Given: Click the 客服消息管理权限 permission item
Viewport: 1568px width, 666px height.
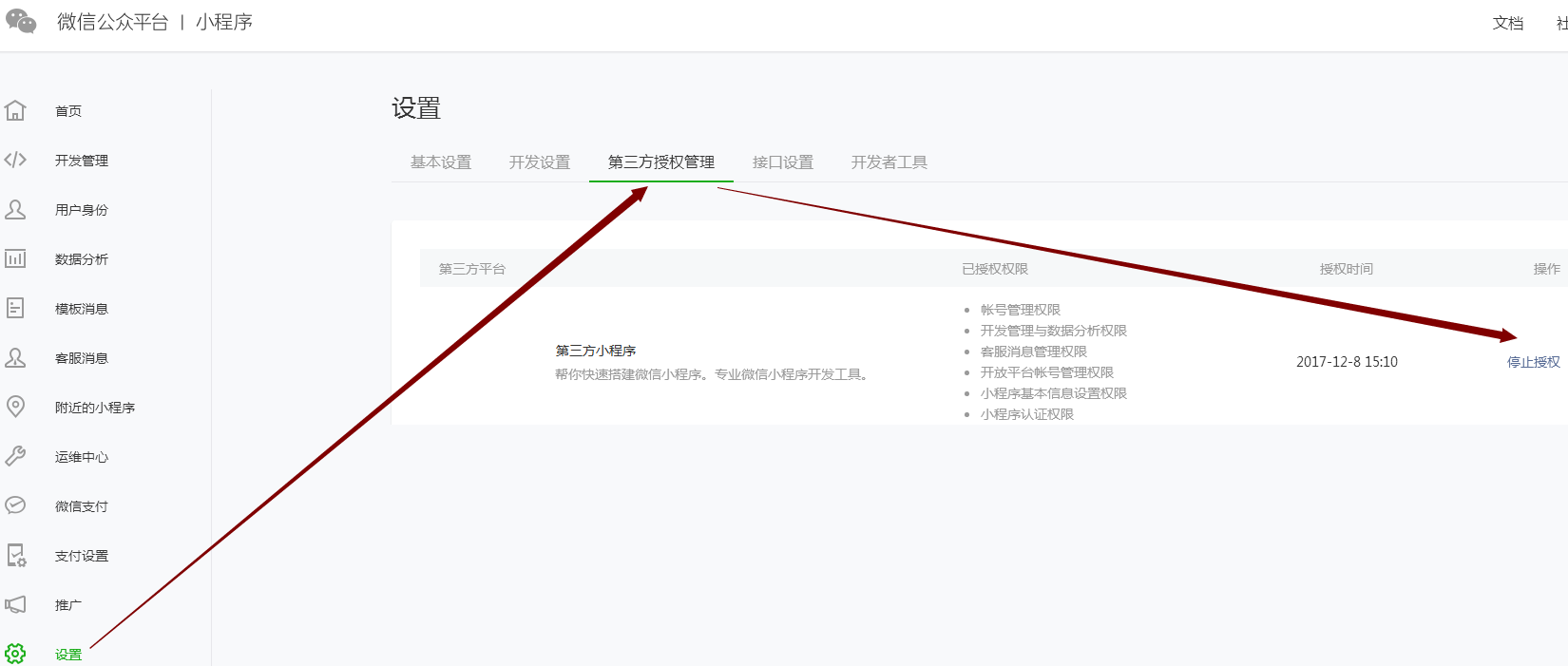Looking at the screenshot, I should [x=1034, y=352].
